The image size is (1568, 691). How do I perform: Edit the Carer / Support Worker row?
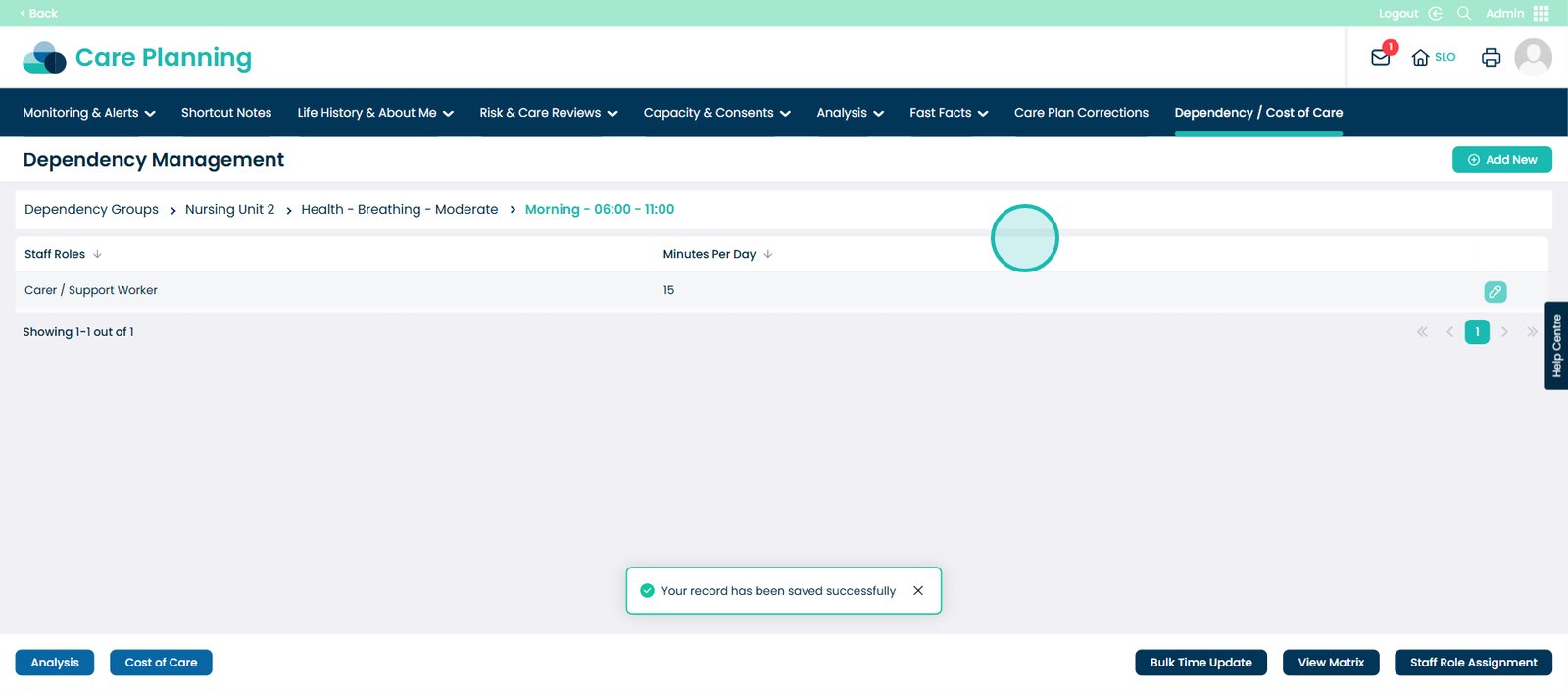[1494, 292]
